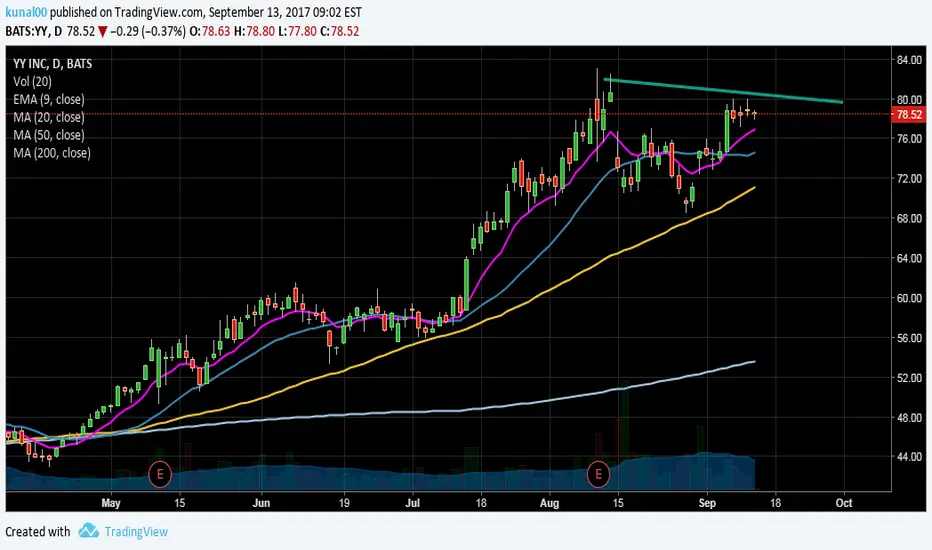
Task: Select the MA (50, close) indicator label
Action: [49, 135]
